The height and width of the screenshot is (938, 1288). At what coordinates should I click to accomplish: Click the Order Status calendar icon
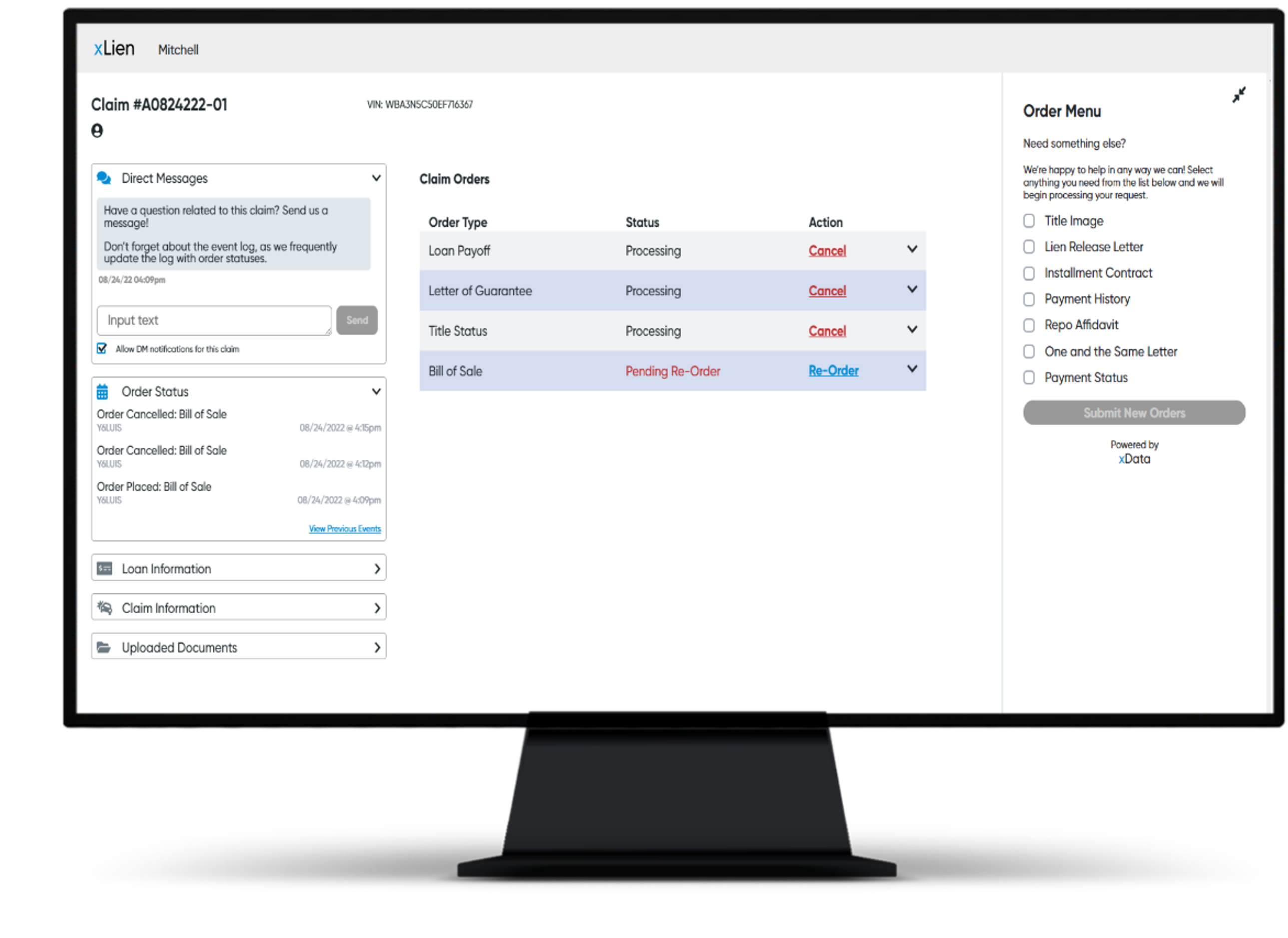tap(104, 391)
